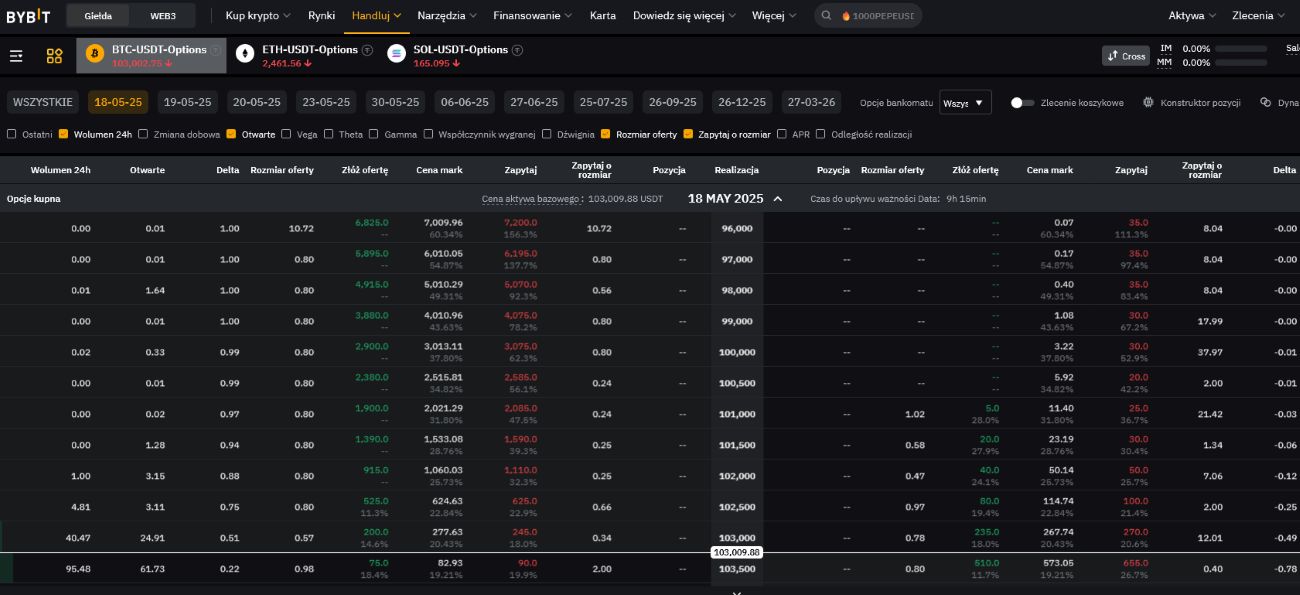The width and height of the screenshot is (1300, 595).
Task: Click the Bybit logo
Action: pos(27,16)
